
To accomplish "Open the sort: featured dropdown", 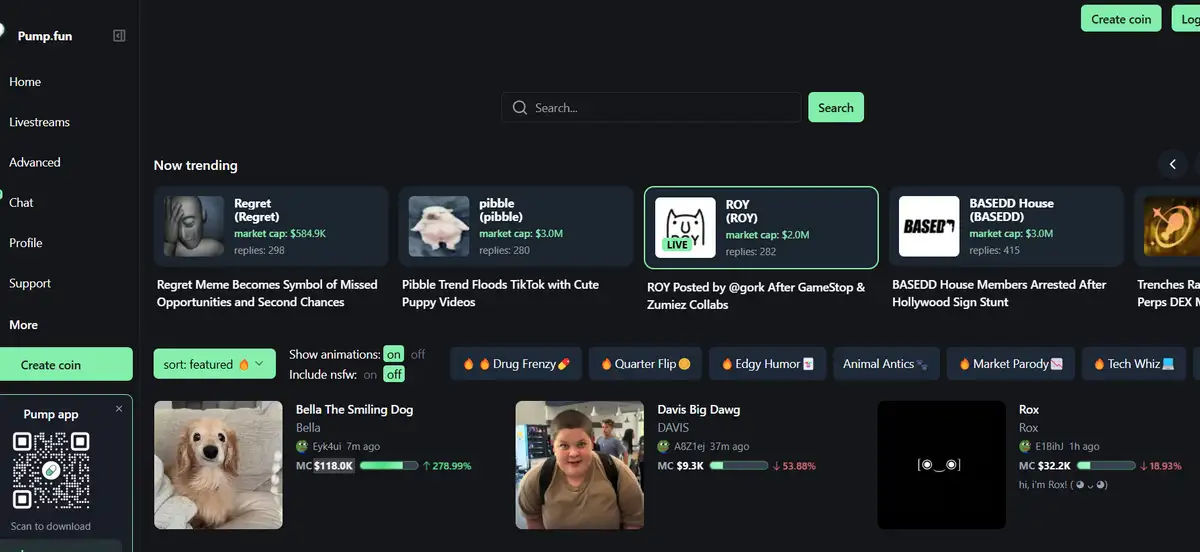I will coord(214,365).
